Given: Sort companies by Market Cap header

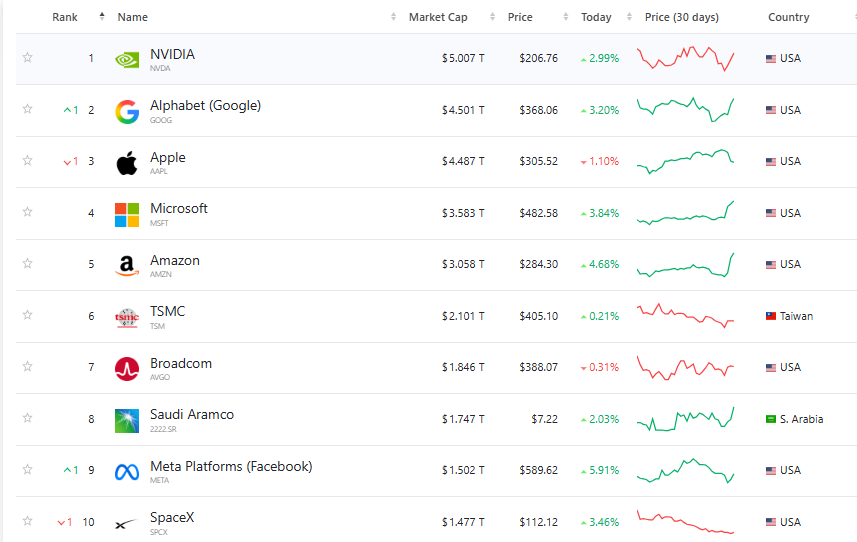Looking at the screenshot, I should [x=438, y=17].
